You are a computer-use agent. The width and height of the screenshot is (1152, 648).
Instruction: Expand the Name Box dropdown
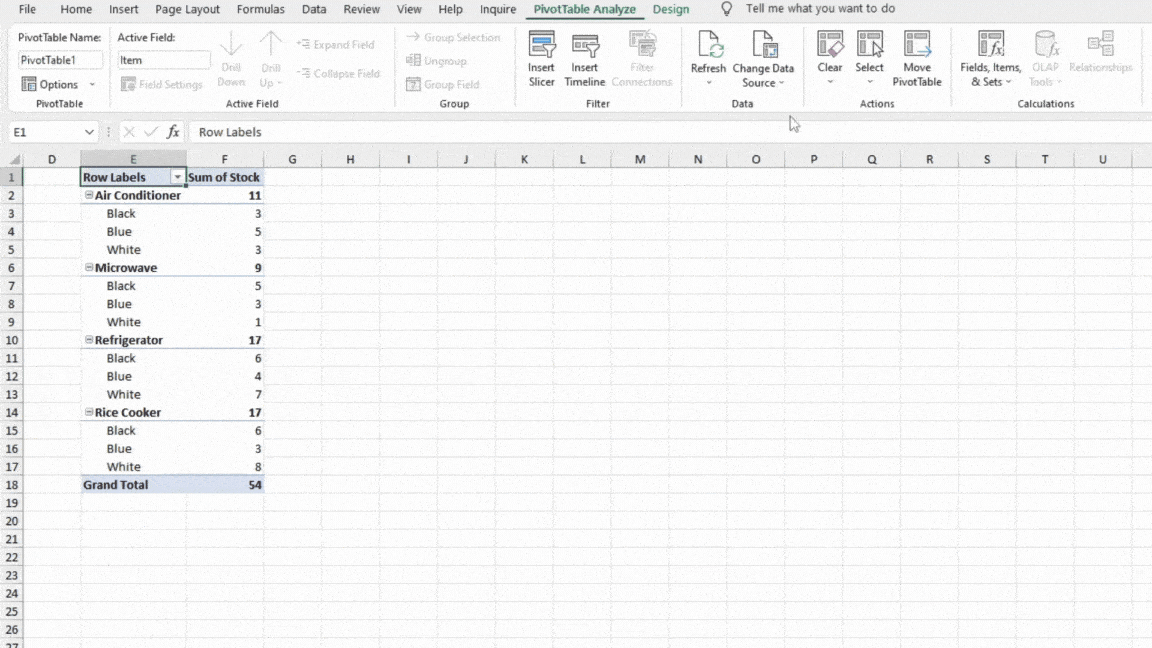[x=91, y=131]
